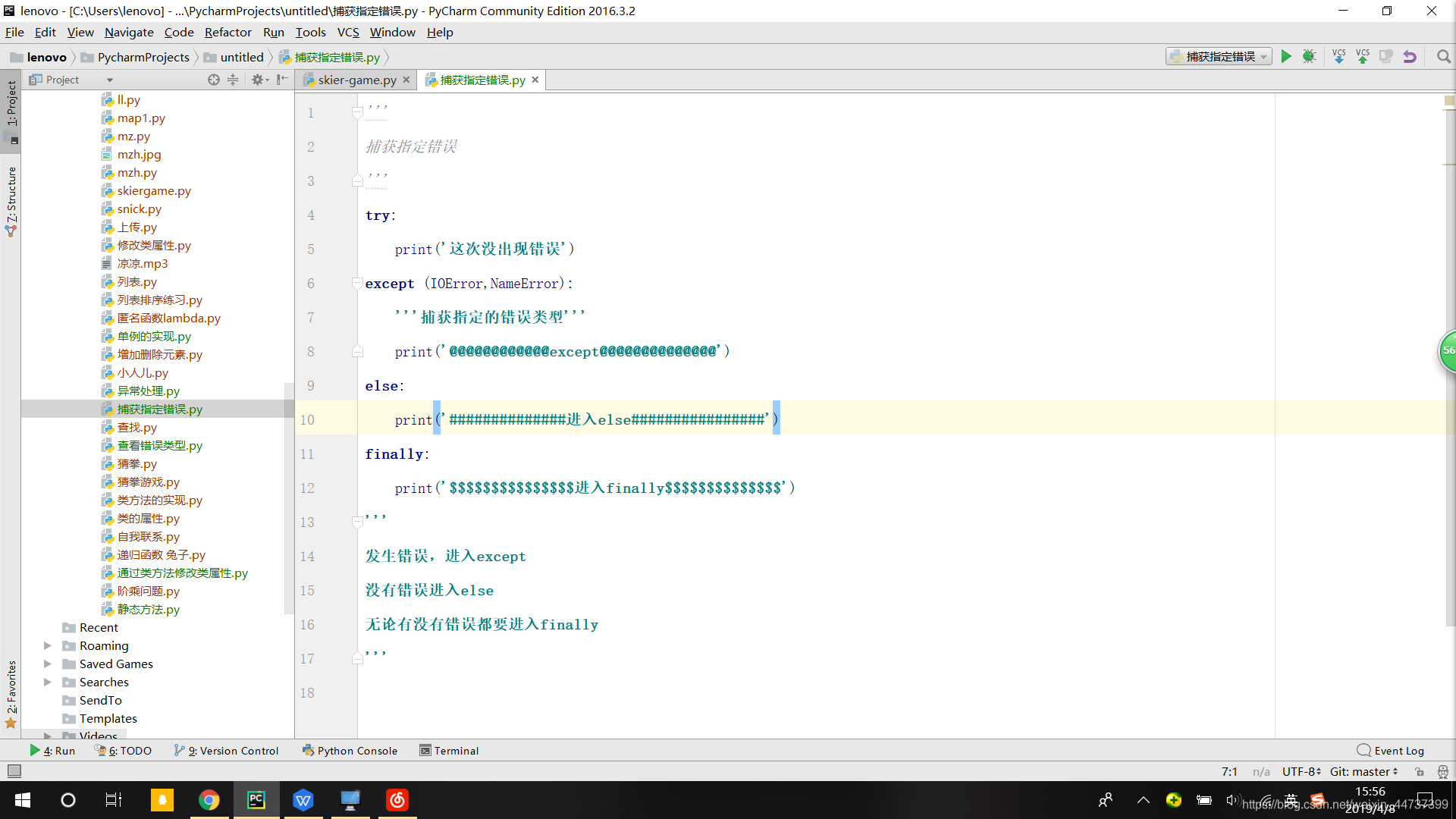
Task: Close the skier-game.py tab
Action: (x=406, y=80)
